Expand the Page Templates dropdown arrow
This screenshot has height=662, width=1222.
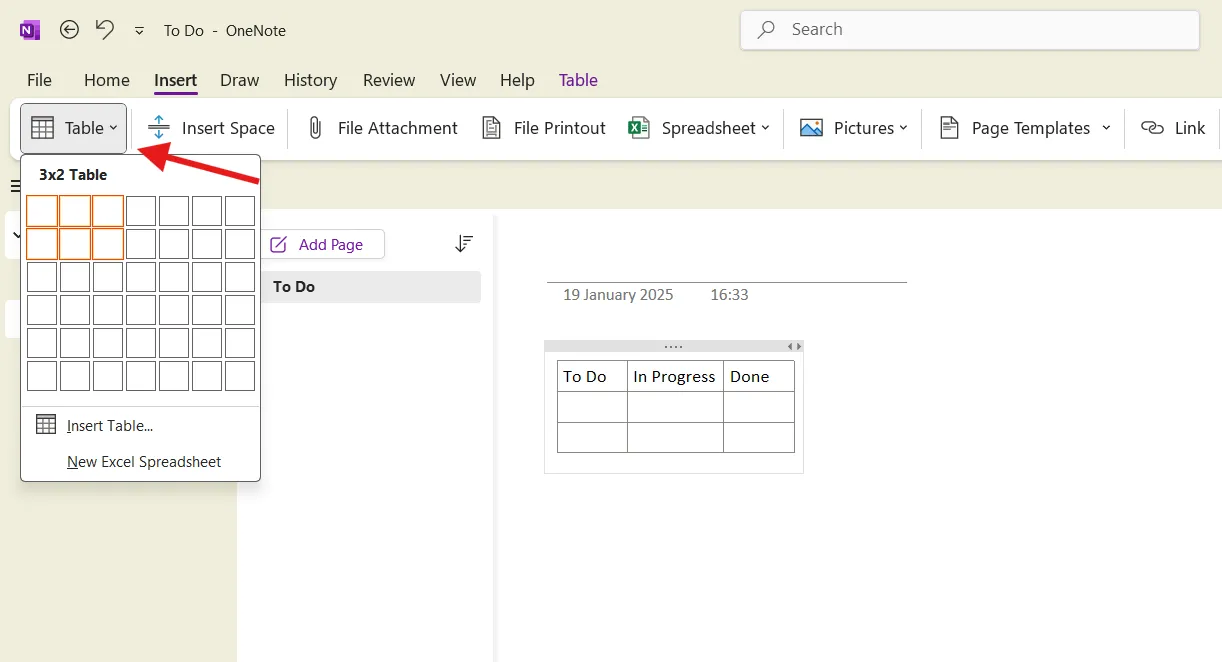tap(1106, 128)
